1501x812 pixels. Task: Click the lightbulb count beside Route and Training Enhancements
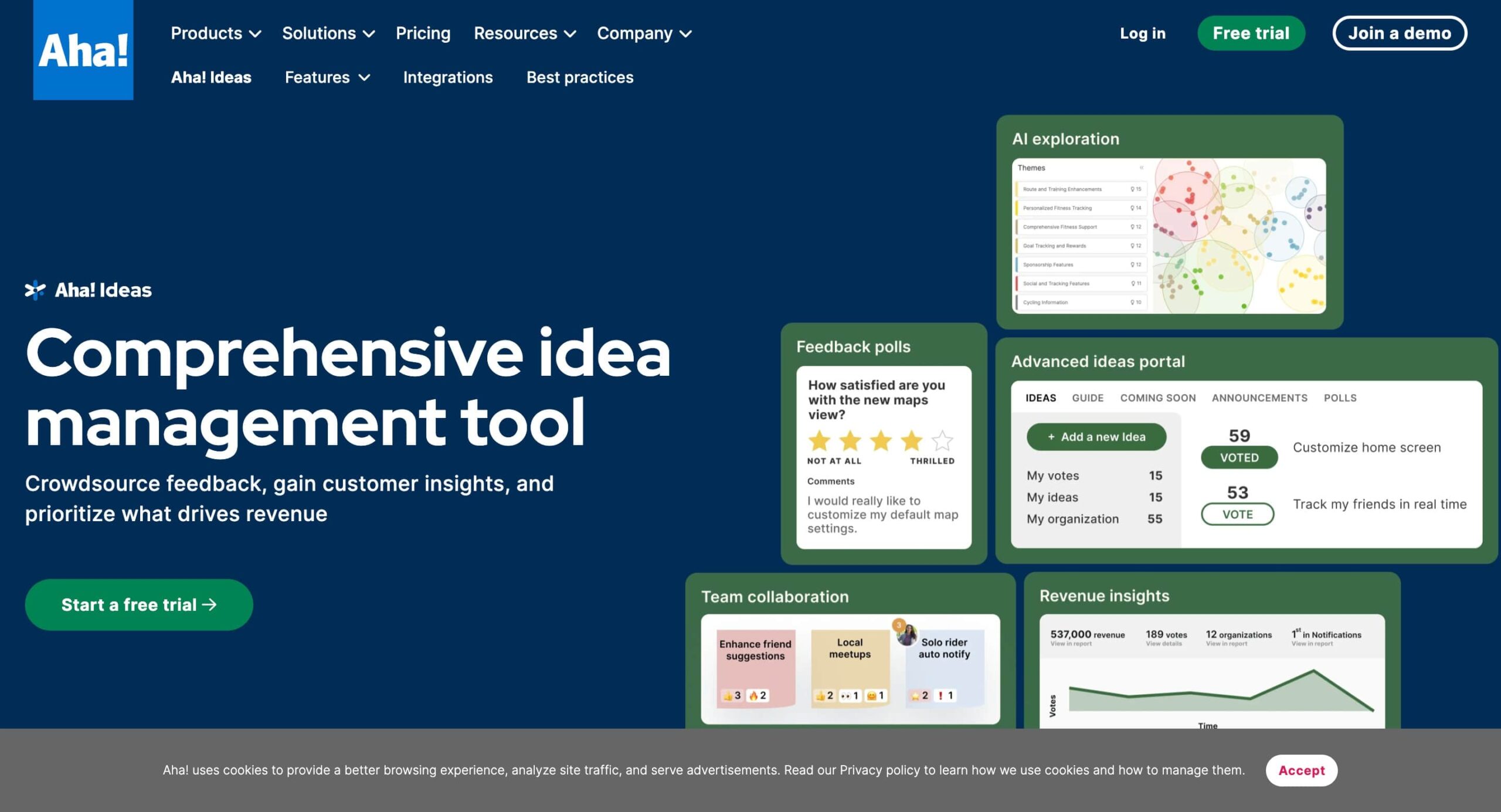(x=1136, y=189)
